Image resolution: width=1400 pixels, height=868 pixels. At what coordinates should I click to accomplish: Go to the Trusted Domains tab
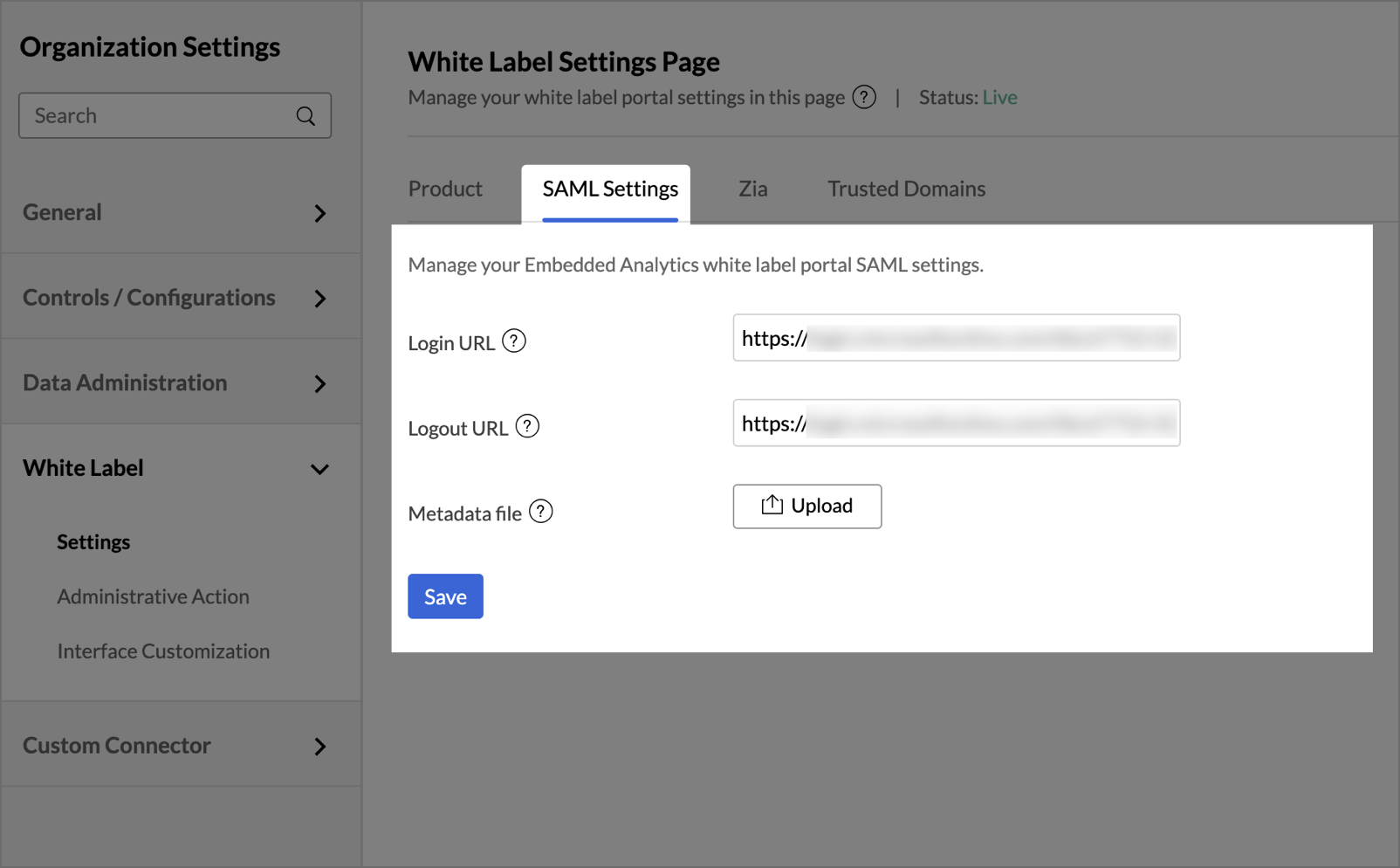(906, 189)
